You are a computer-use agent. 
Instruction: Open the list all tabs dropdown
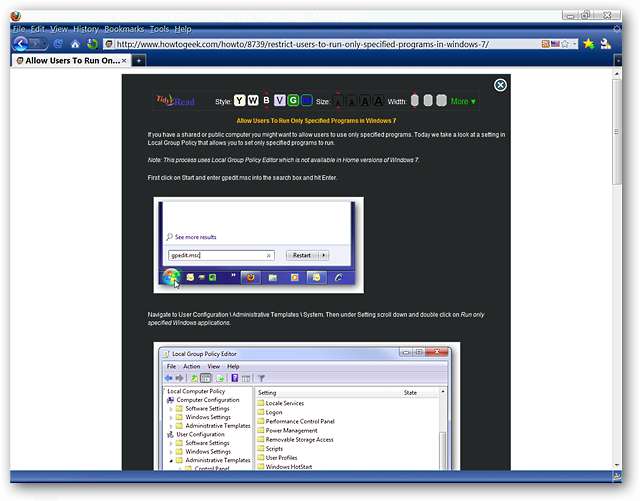pyautogui.click(x=618, y=60)
